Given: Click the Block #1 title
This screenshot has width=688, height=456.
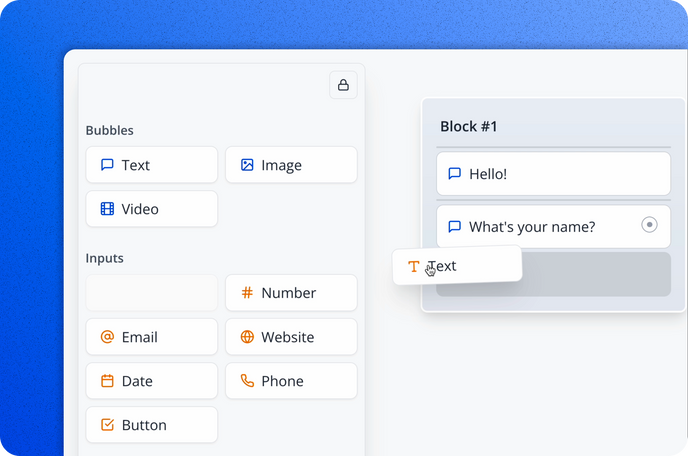Looking at the screenshot, I should (x=469, y=127).
